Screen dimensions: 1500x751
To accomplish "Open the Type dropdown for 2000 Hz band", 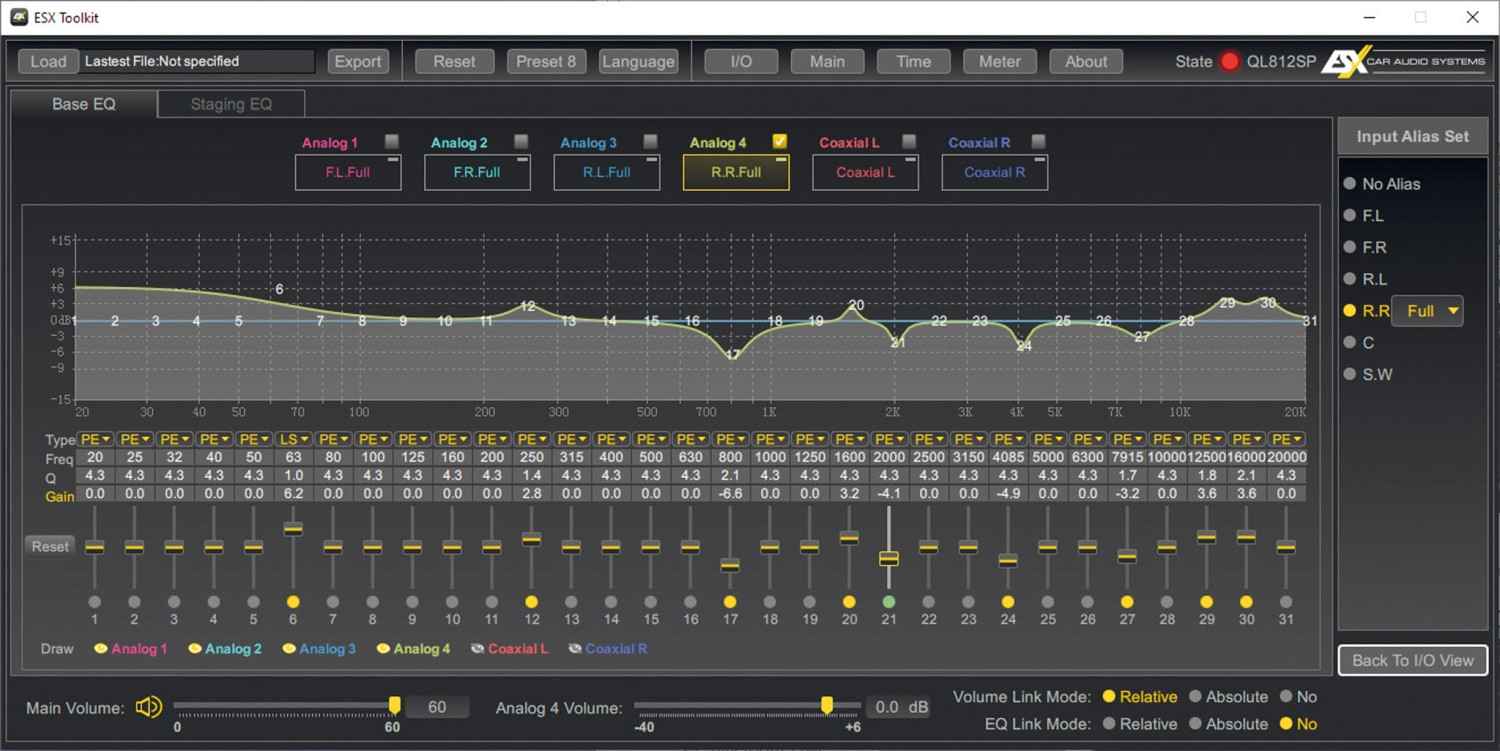I will coord(889,439).
